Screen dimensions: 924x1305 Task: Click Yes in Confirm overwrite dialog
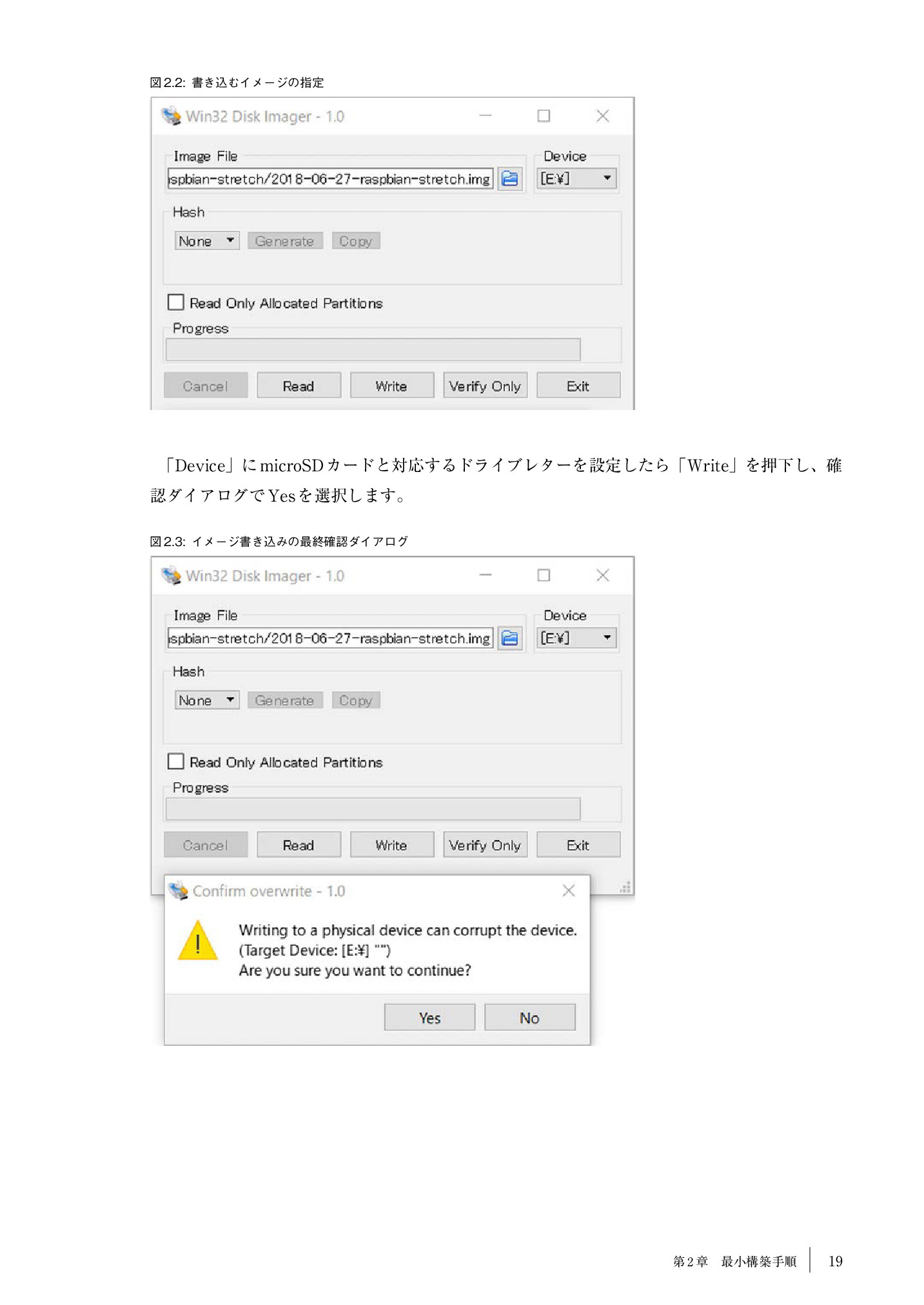point(429,1017)
